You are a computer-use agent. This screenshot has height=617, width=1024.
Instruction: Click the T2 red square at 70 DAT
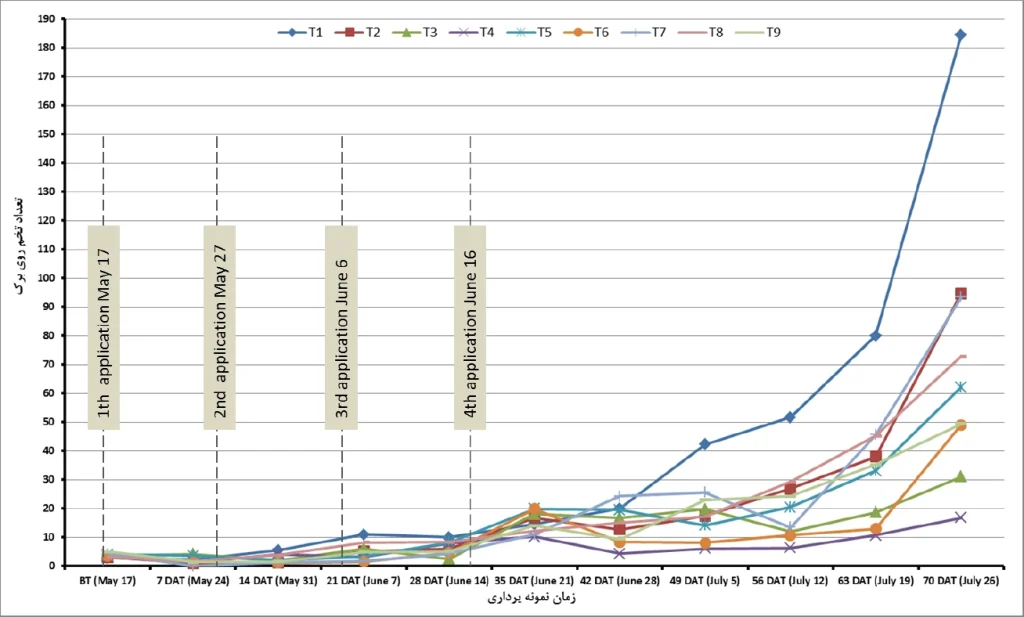pyautogui.click(x=961, y=294)
